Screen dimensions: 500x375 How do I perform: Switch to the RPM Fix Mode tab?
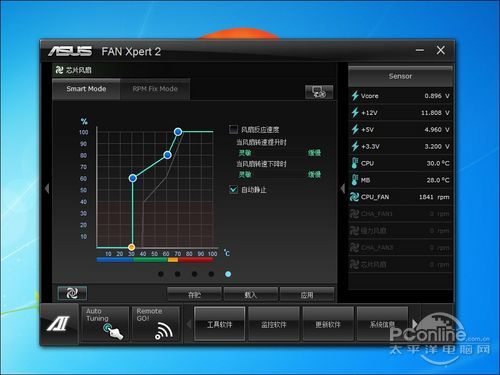click(x=155, y=89)
